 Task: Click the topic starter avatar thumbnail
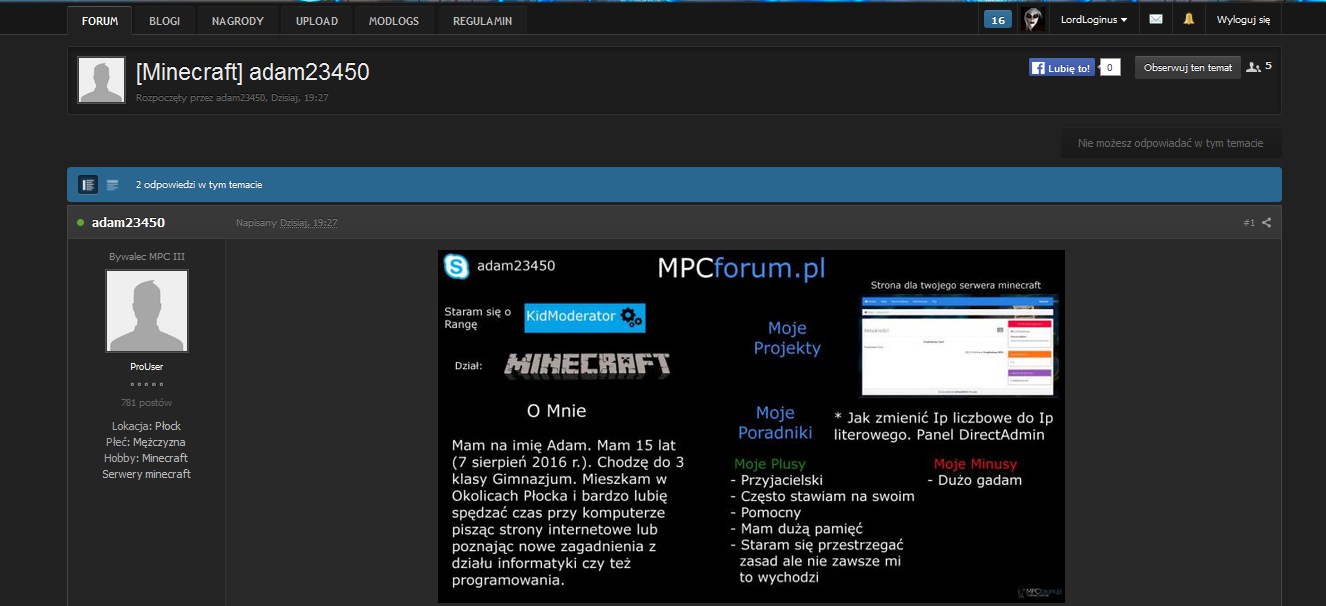pos(101,80)
